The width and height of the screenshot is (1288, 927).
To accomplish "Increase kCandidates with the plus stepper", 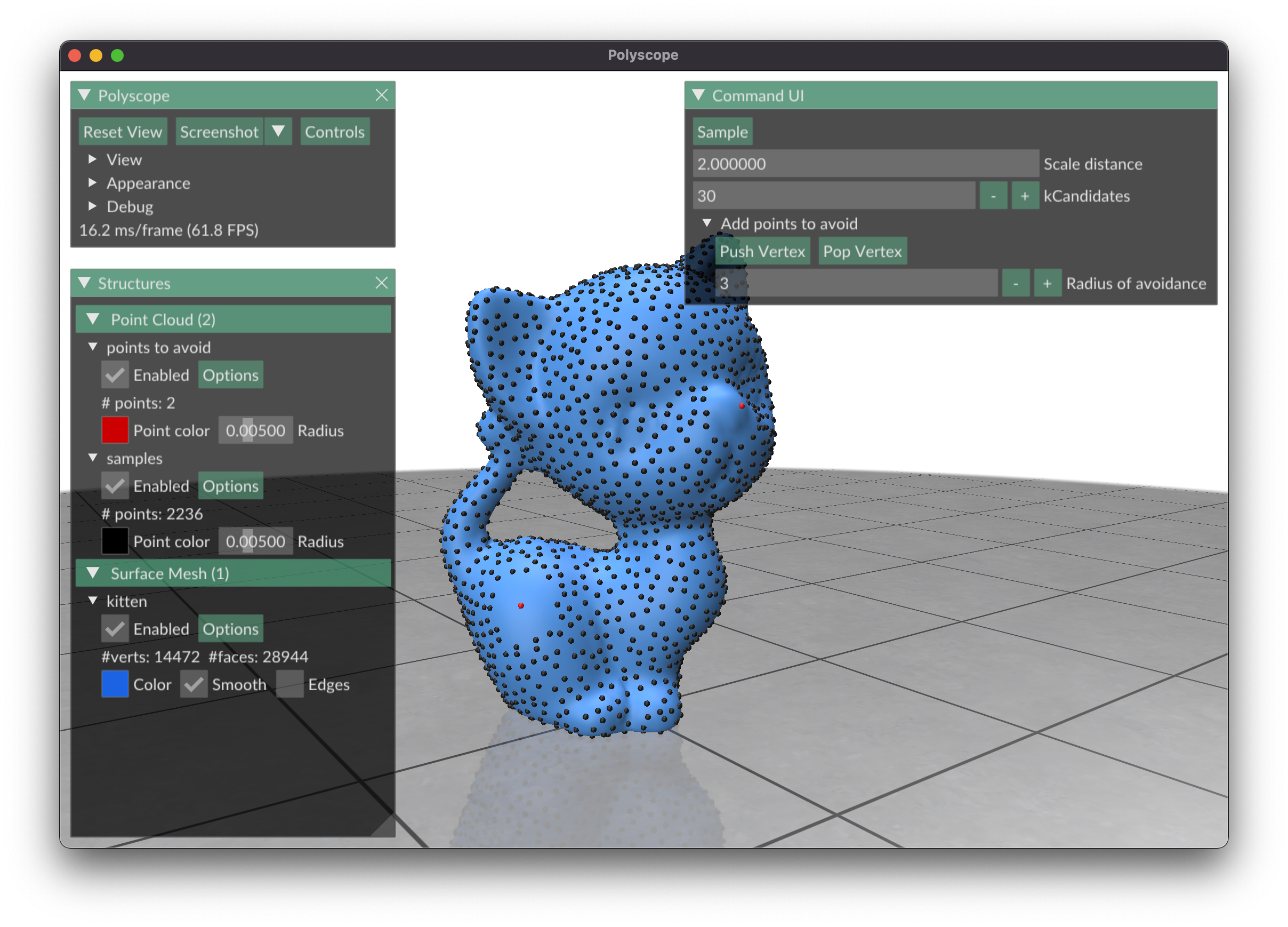I will 1025,196.
